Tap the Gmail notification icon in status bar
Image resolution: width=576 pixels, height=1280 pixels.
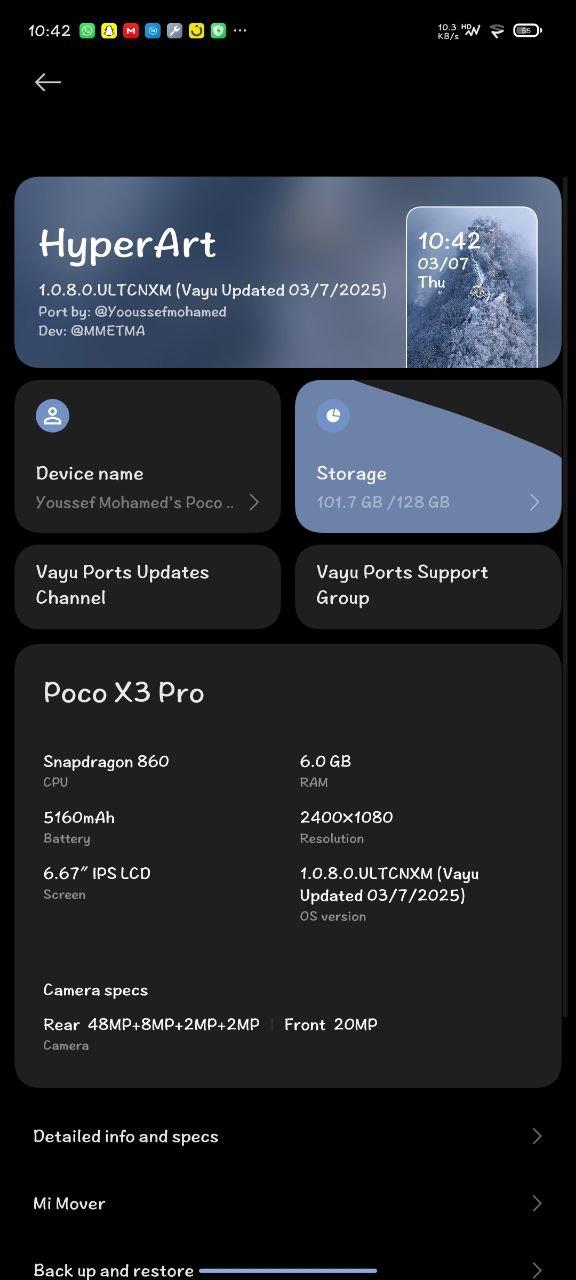131,31
